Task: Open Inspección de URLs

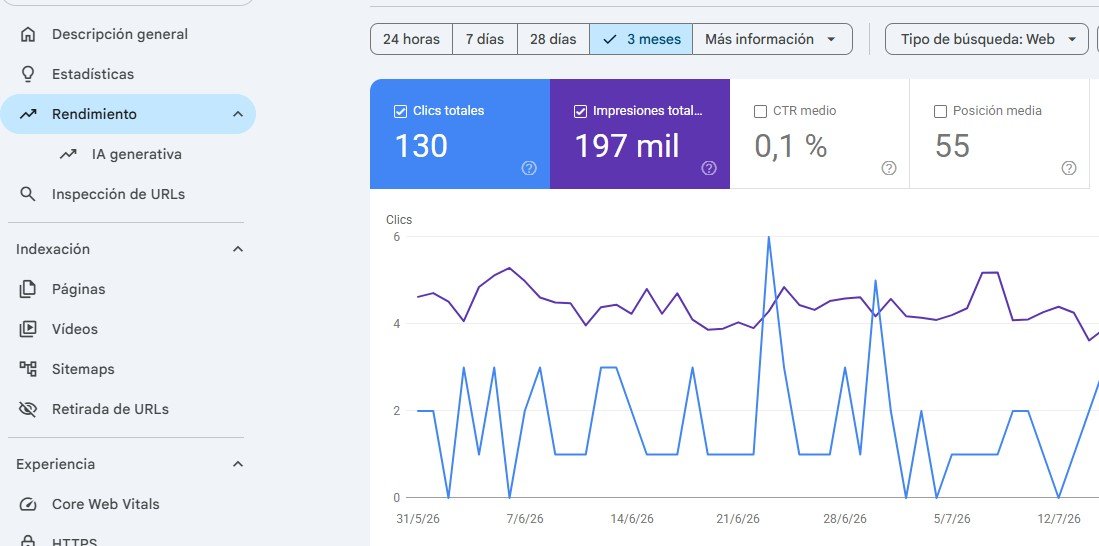Action: pos(118,194)
